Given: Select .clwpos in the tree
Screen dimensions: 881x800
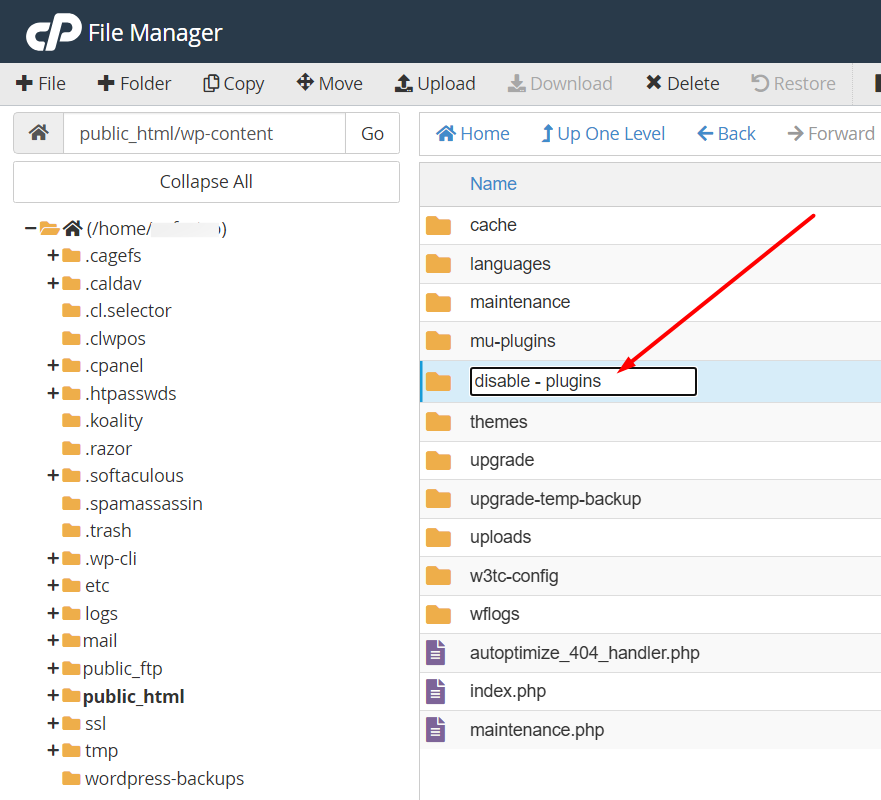Looking at the screenshot, I should pos(115,339).
